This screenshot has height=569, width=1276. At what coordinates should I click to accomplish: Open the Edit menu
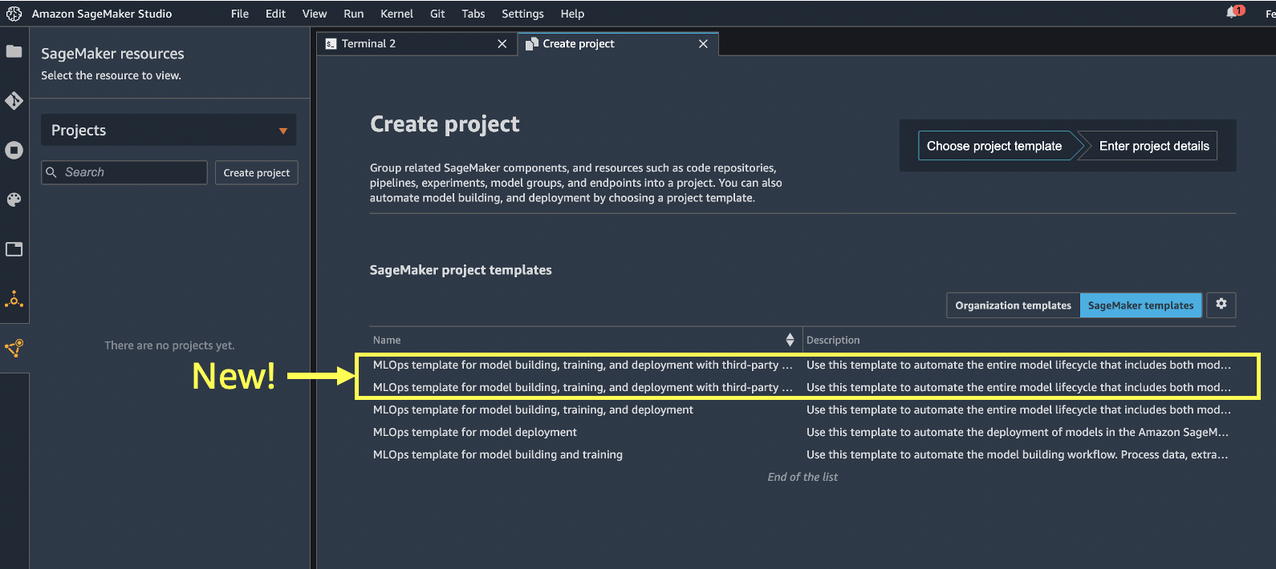click(x=276, y=14)
